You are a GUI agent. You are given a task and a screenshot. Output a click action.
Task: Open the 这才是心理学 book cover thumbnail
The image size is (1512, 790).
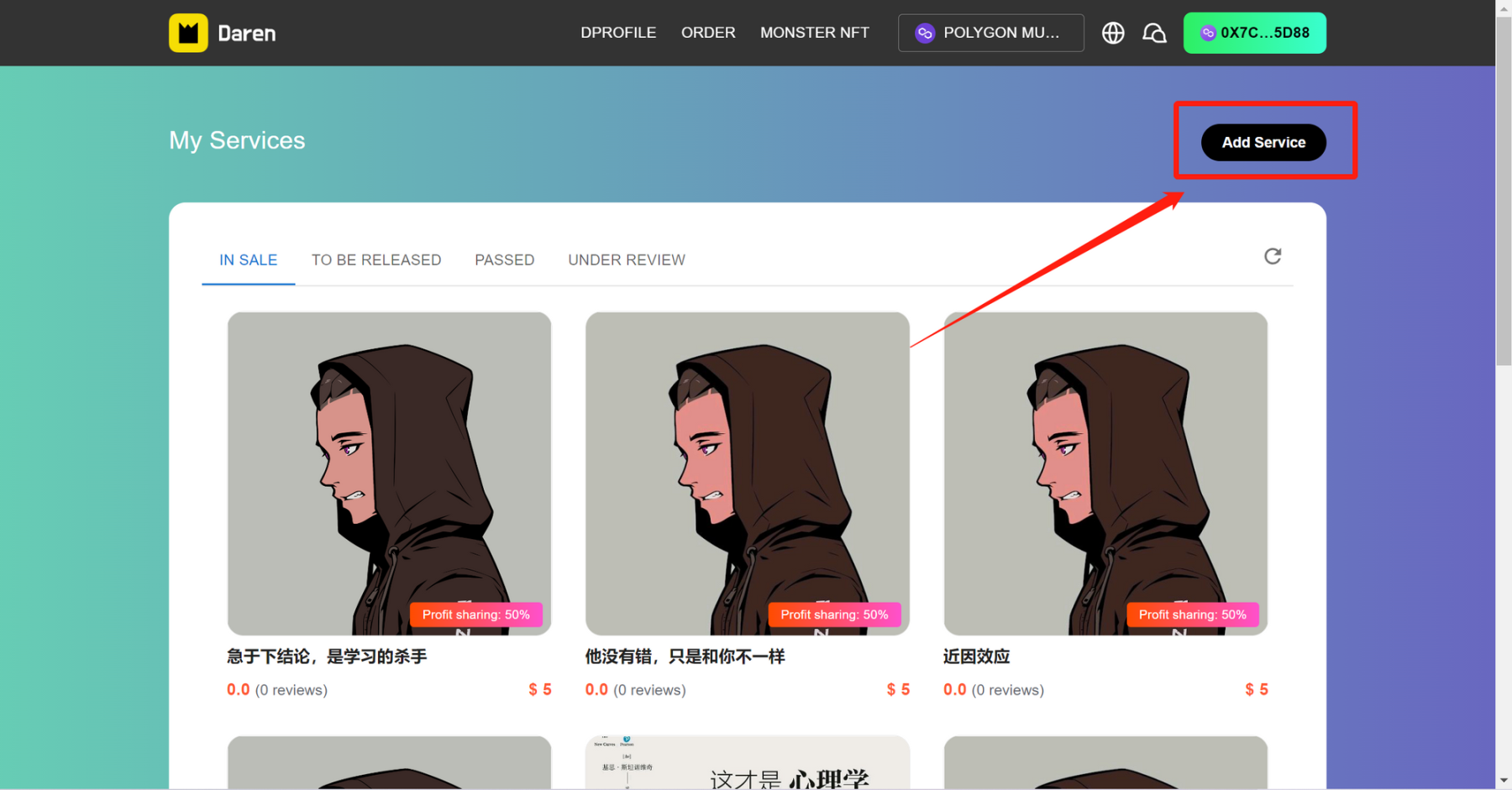(747, 762)
